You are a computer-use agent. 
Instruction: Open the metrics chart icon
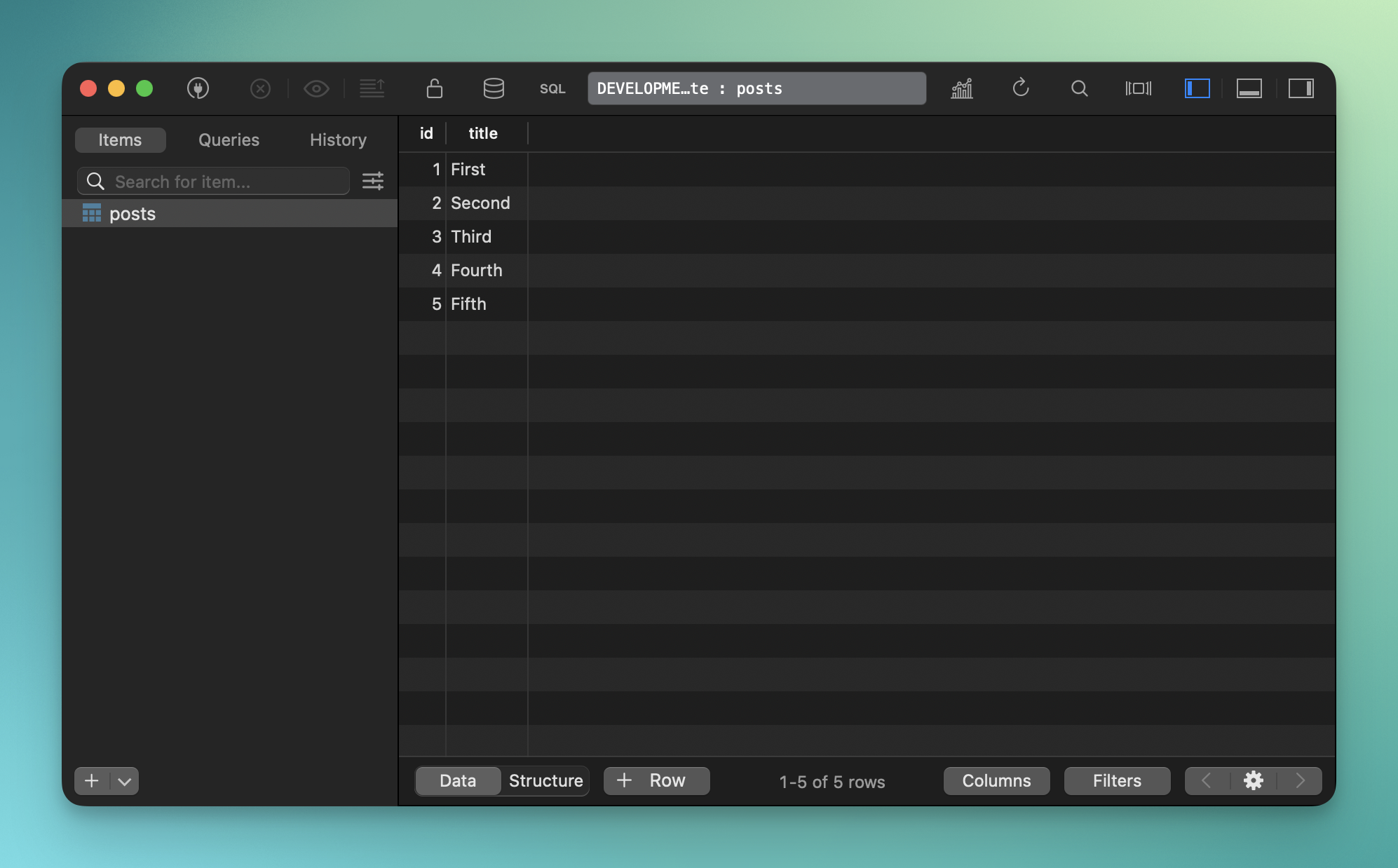(962, 88)
